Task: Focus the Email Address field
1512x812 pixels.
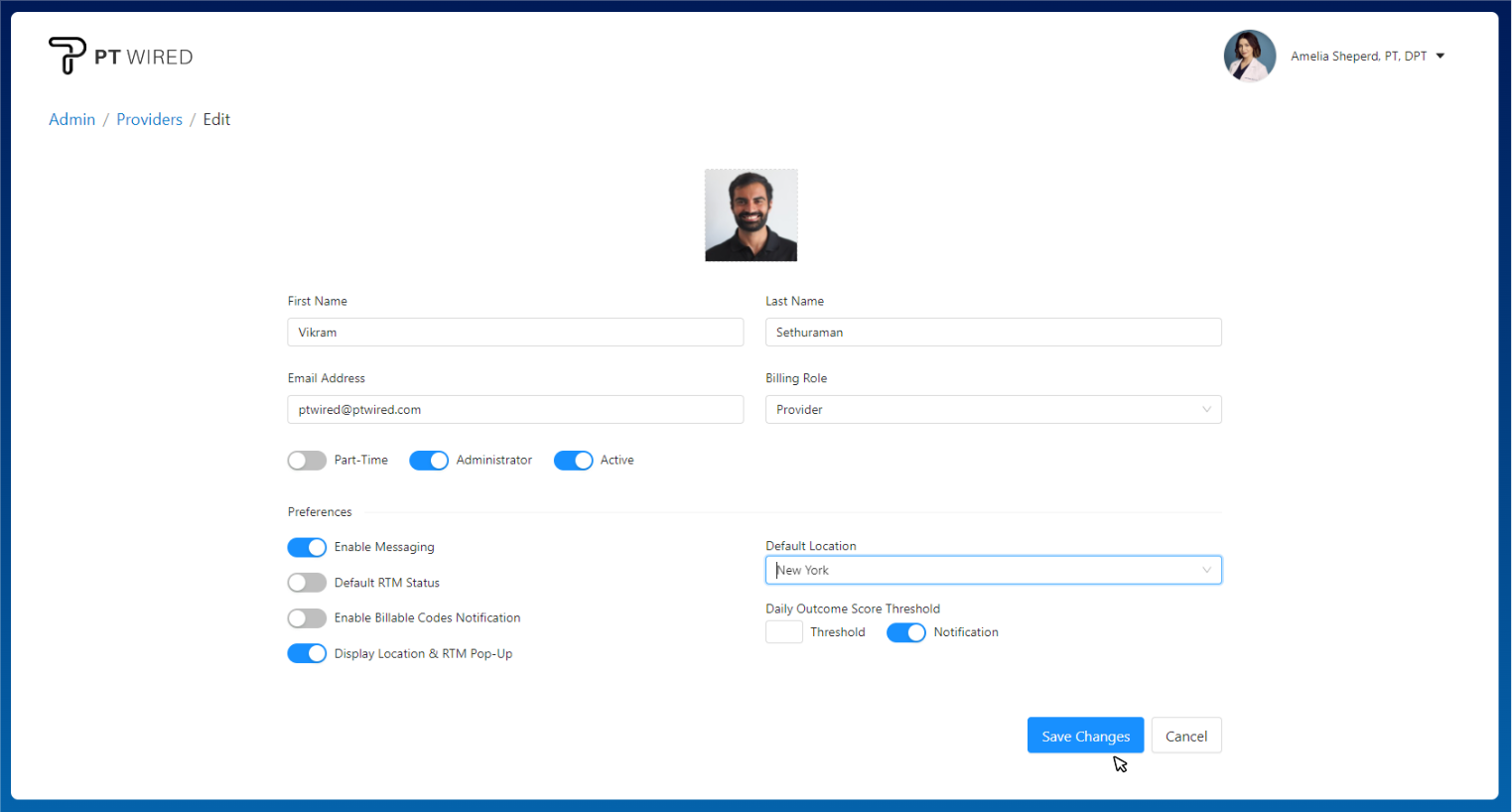Action: (x=515, y=410)
